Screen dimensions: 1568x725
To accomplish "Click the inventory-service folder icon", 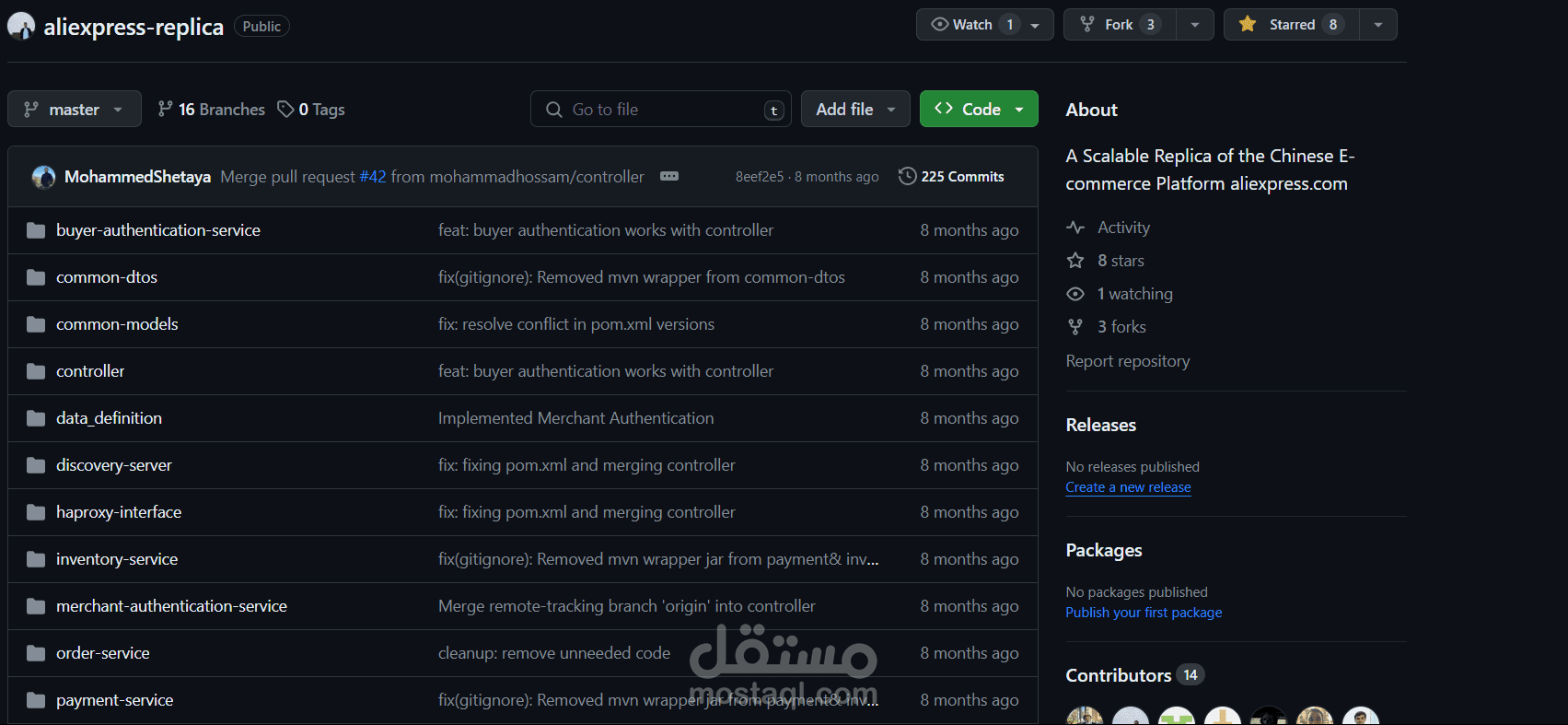I will (36, 559).
